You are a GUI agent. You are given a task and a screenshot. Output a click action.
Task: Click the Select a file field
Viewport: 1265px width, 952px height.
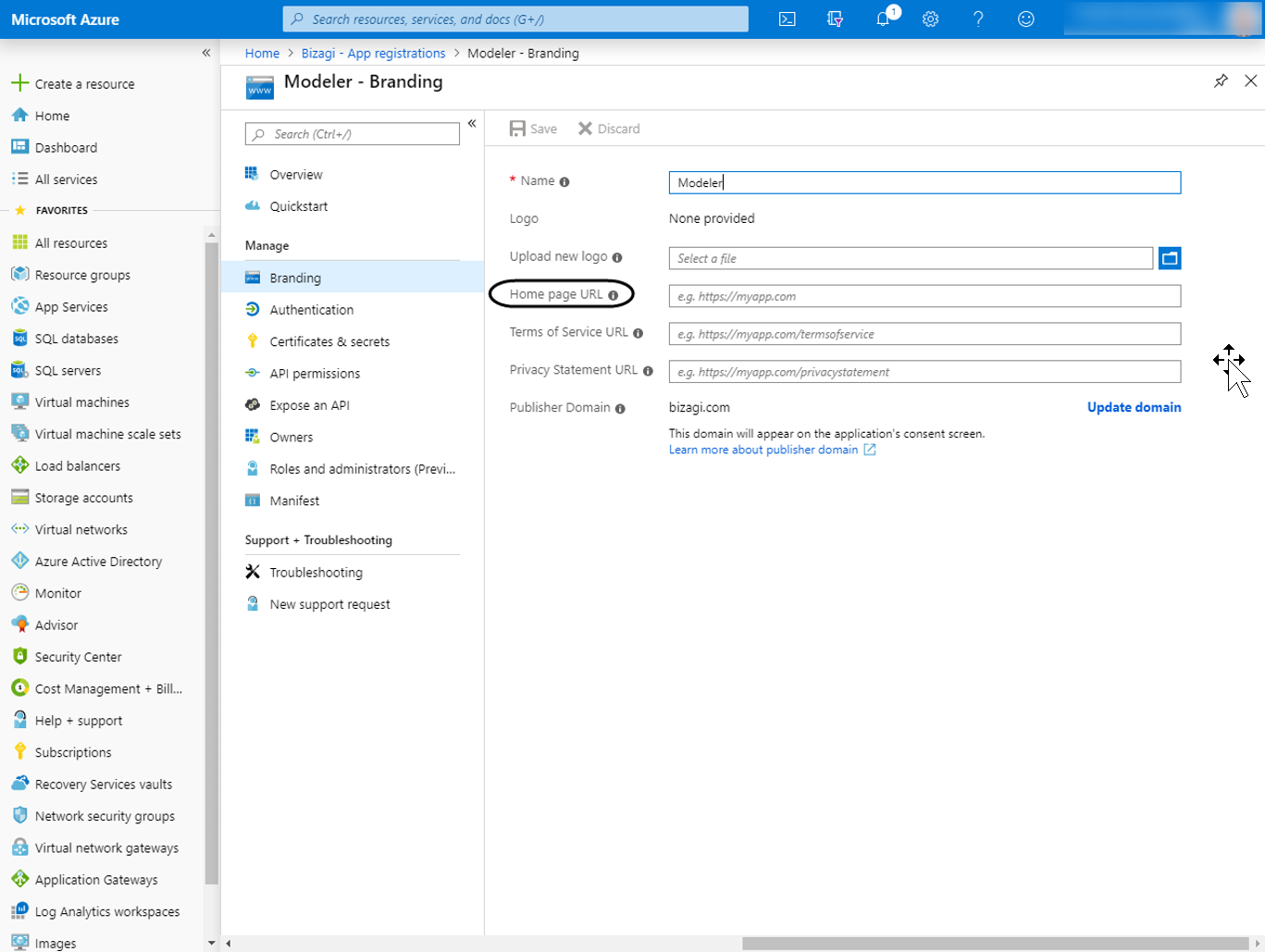coord(911,258)
